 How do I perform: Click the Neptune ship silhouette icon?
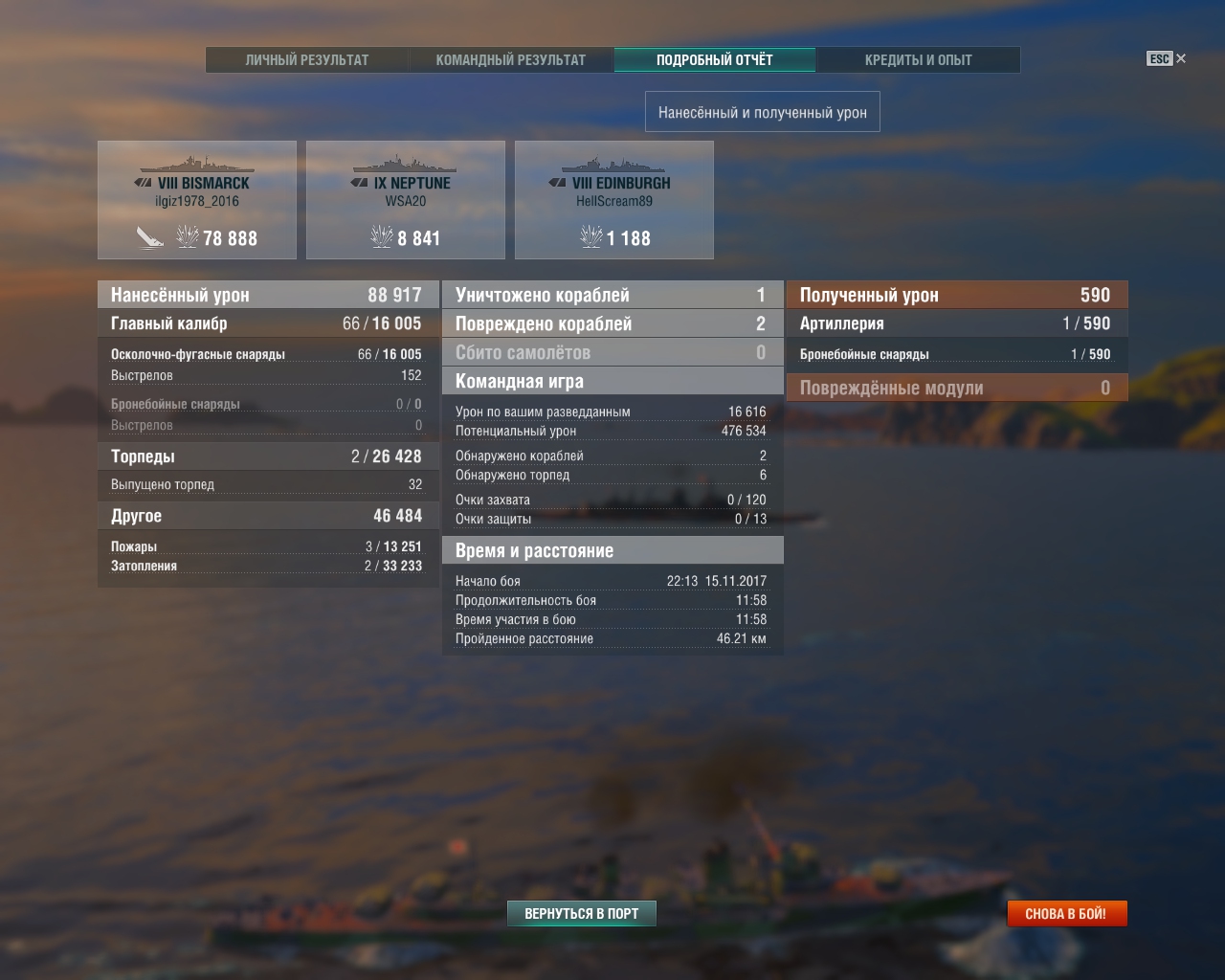pos(406,162)
